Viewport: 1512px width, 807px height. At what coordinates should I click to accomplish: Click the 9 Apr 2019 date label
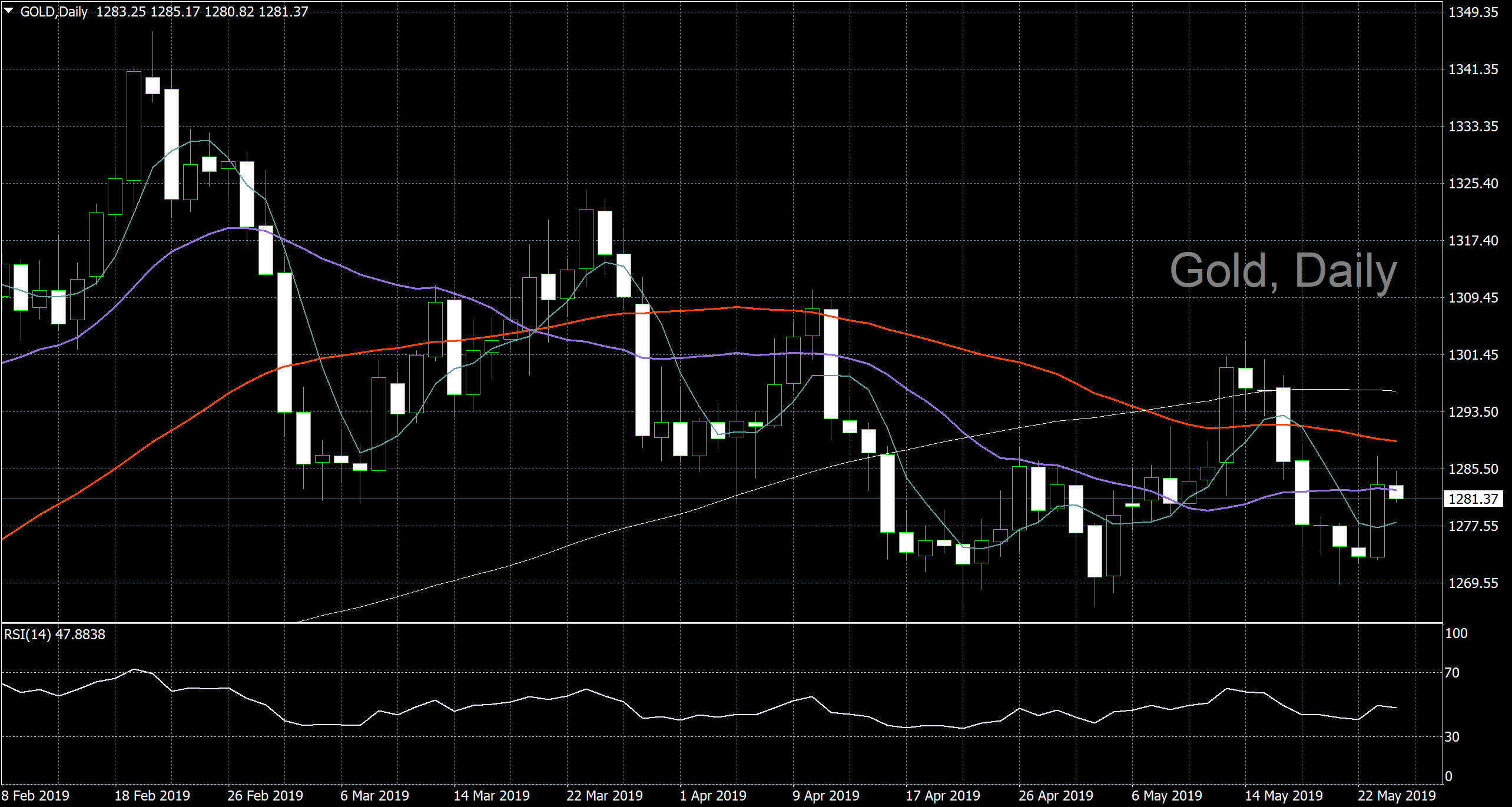(826, 796)
